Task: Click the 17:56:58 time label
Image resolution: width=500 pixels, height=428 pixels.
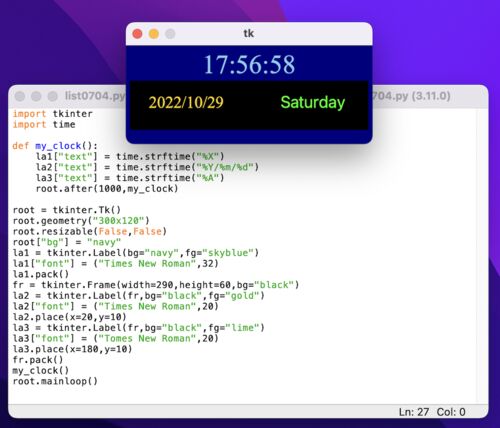Action: [249, 64]
